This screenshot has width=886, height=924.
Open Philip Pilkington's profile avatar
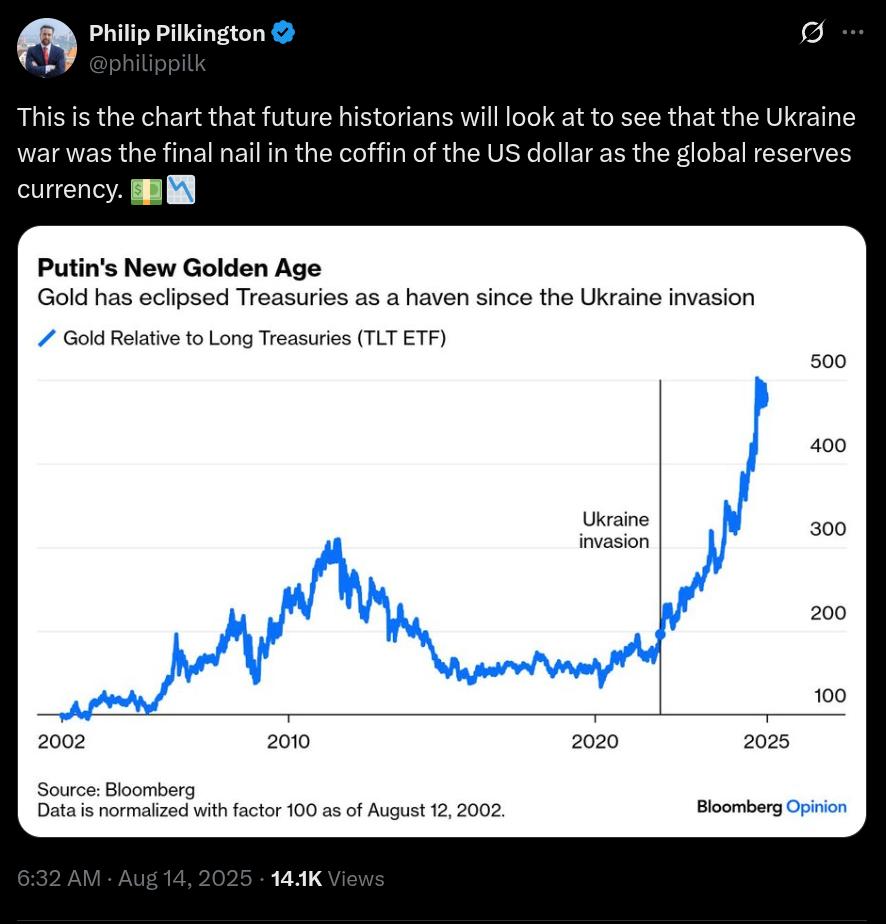[47, 48]
